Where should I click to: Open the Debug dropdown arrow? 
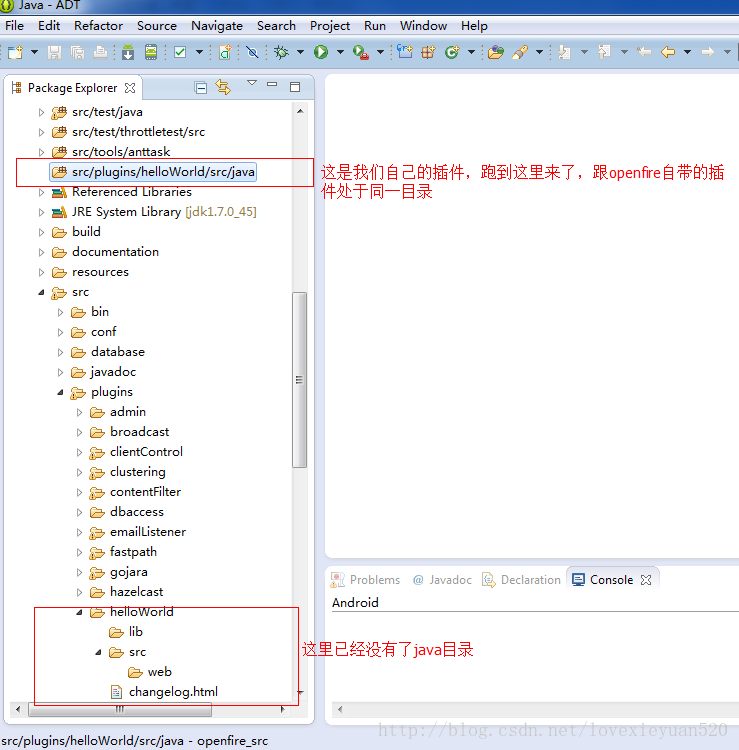coord(300,52)
